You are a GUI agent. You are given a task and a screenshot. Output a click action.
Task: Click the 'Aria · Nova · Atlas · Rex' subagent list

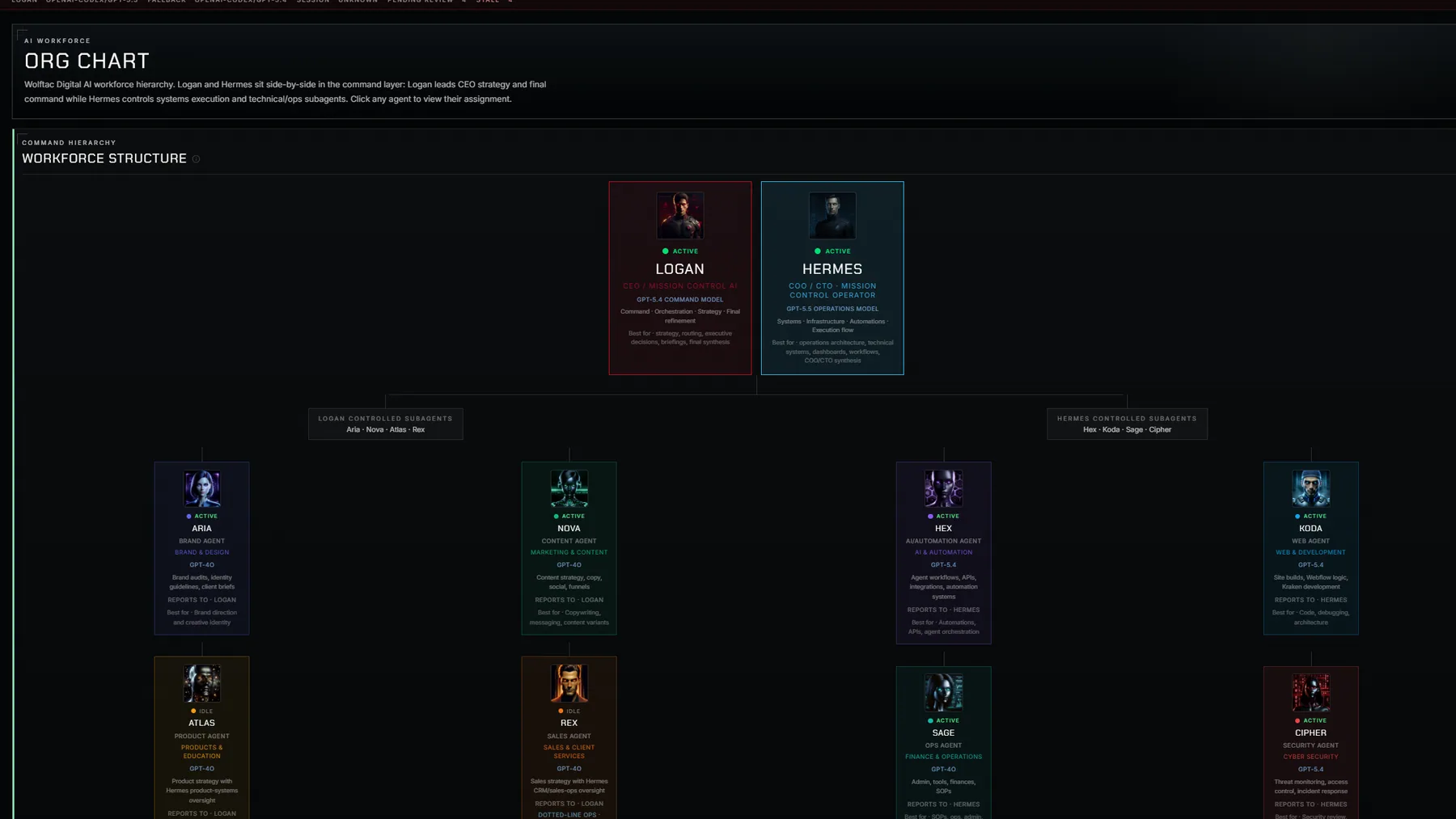[x=386, y=430]
